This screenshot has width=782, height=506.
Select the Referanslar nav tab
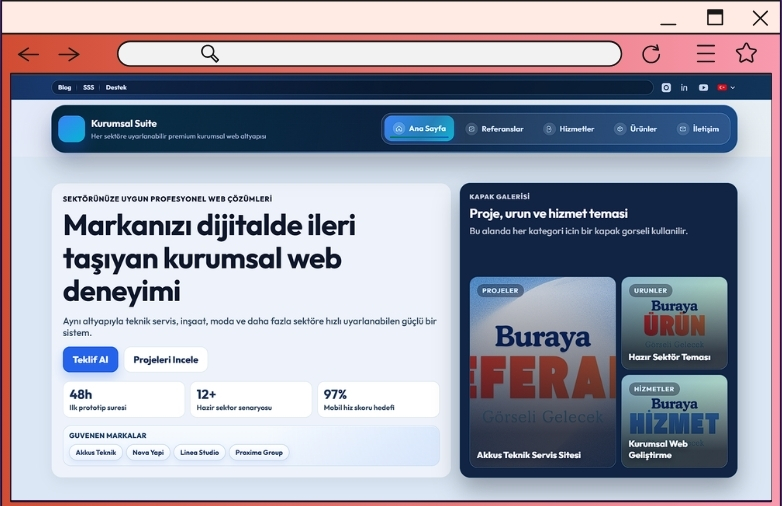[495, 129]
